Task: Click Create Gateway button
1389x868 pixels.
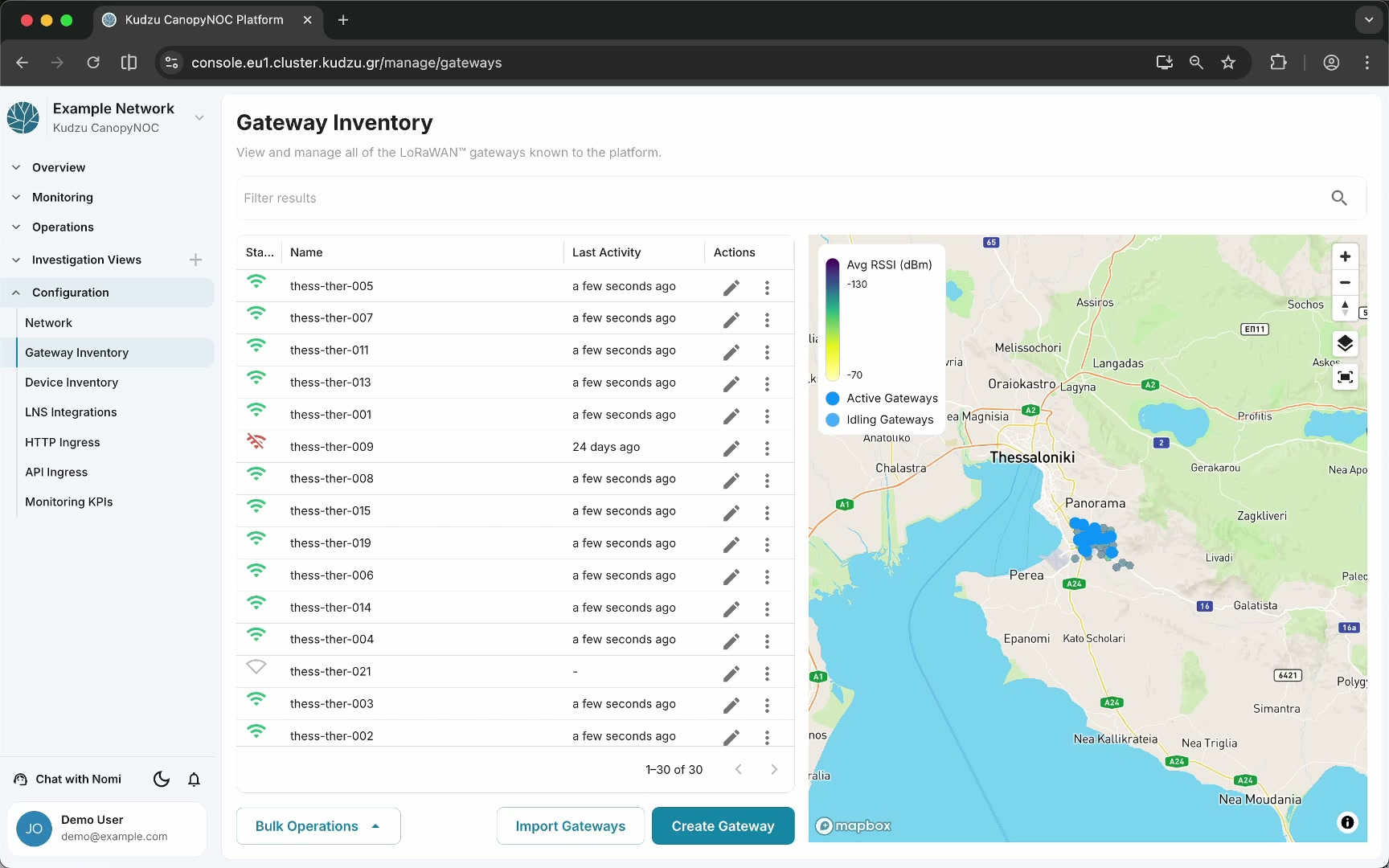Action: [723, 826]
